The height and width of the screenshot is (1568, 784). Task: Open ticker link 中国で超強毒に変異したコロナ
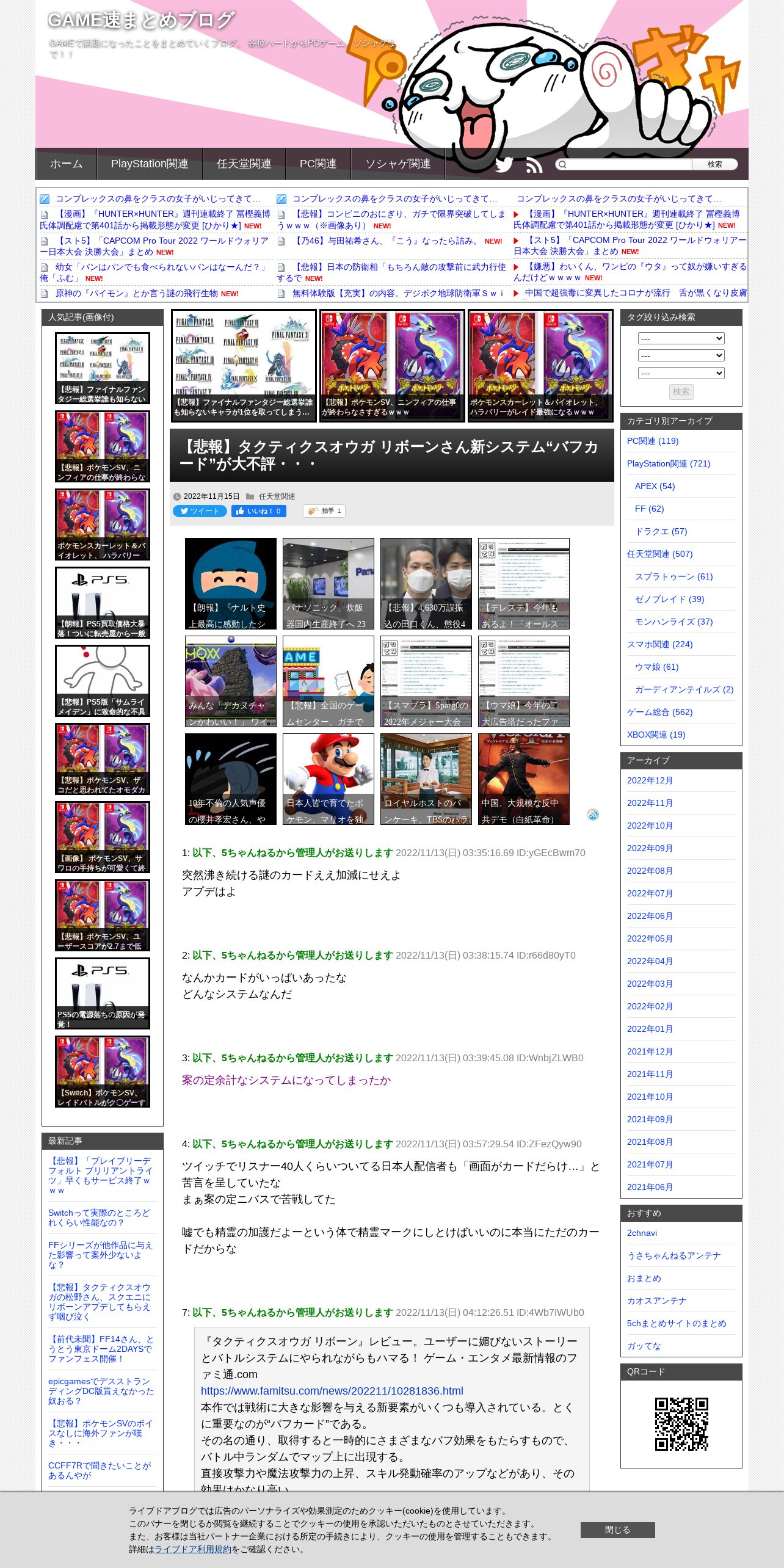click(635, 293)
